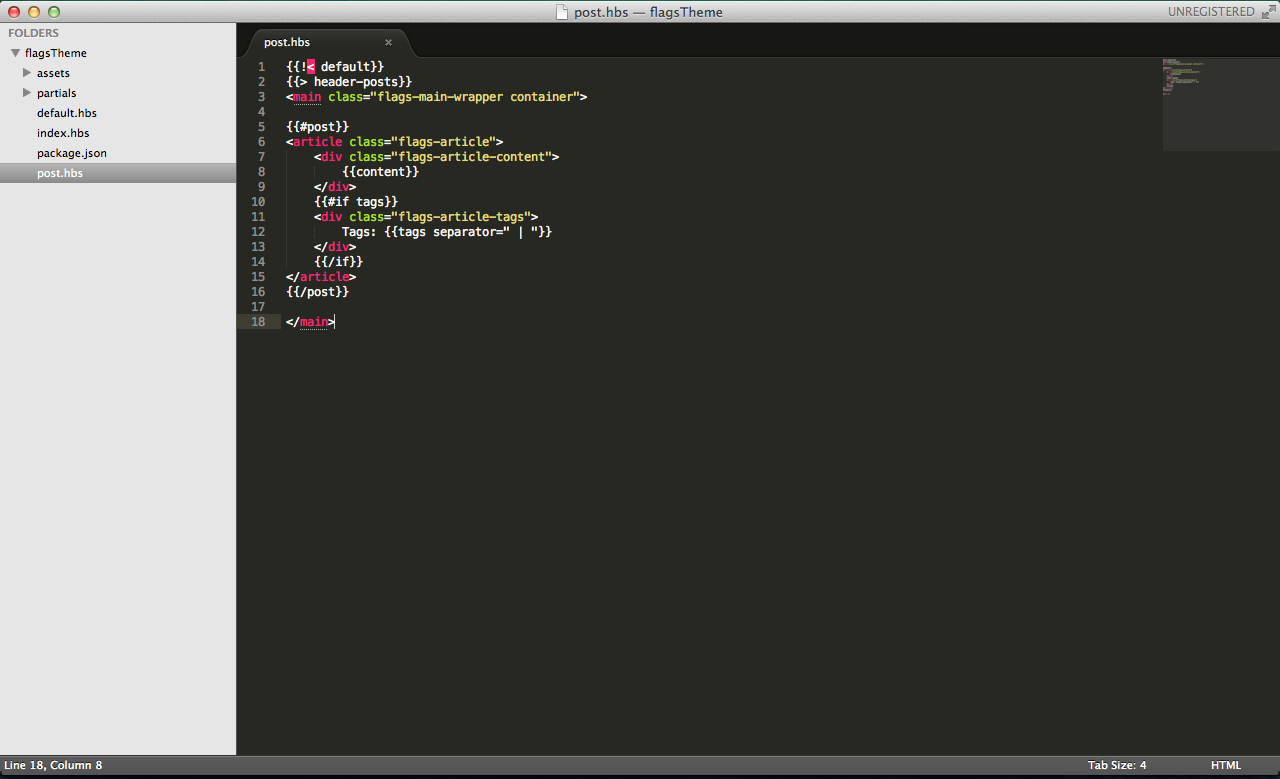Expand the partials folder

(x=27, y=93)
